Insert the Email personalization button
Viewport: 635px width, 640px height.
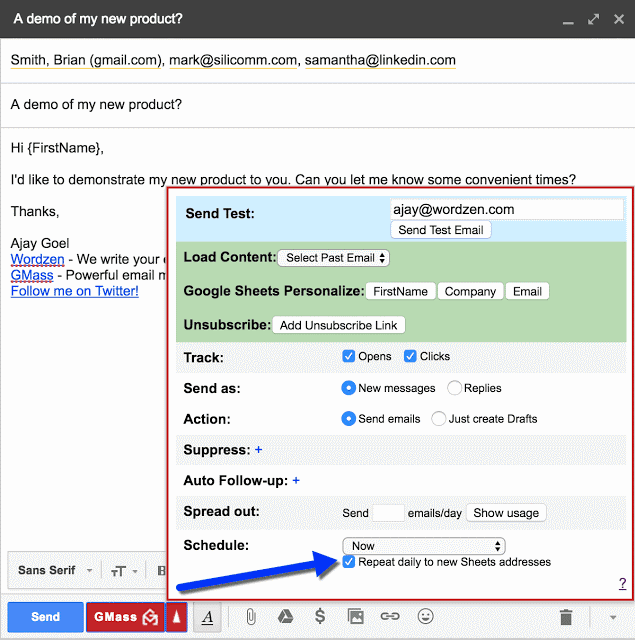[527, 291]
